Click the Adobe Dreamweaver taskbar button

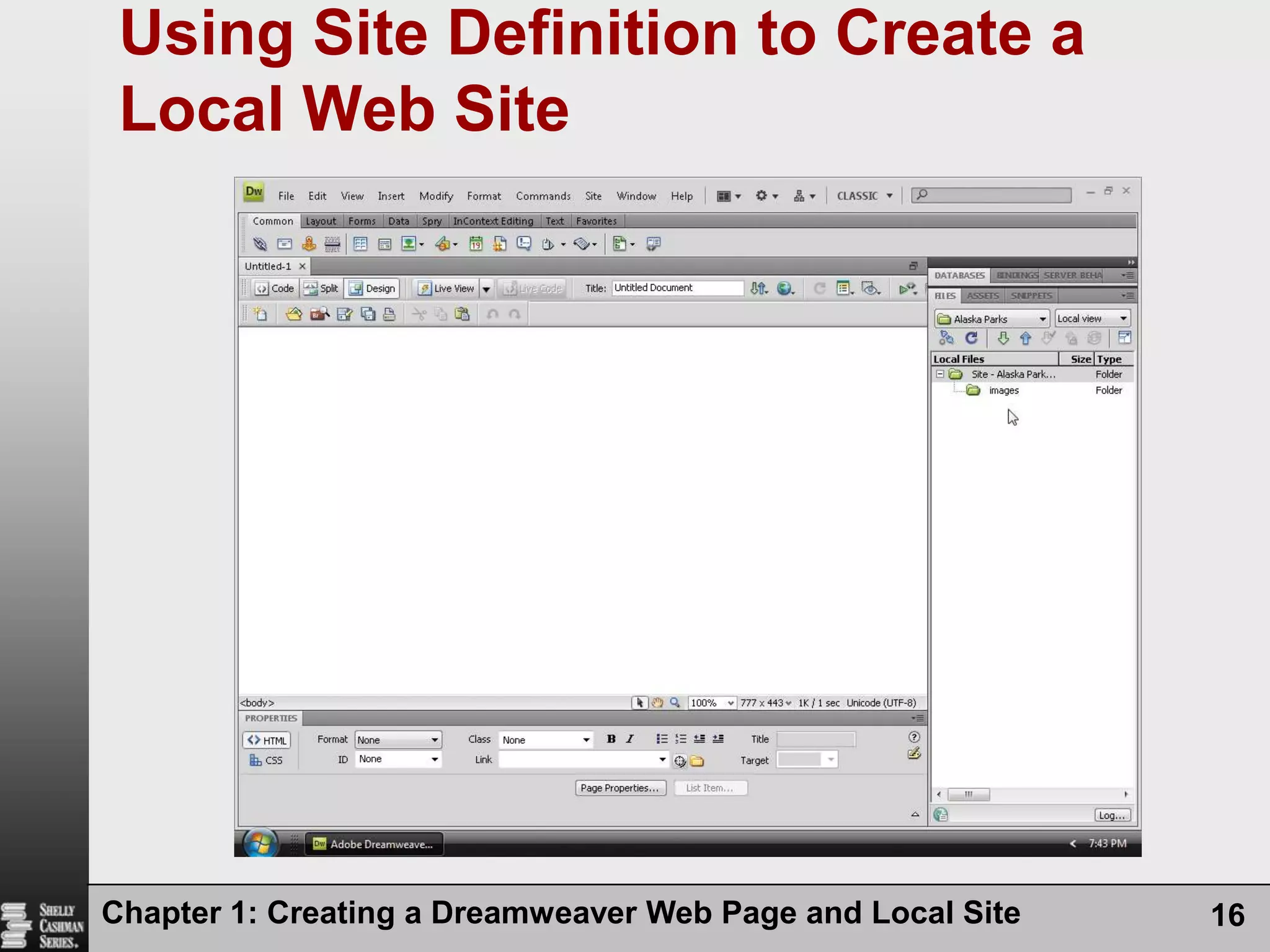374,844
